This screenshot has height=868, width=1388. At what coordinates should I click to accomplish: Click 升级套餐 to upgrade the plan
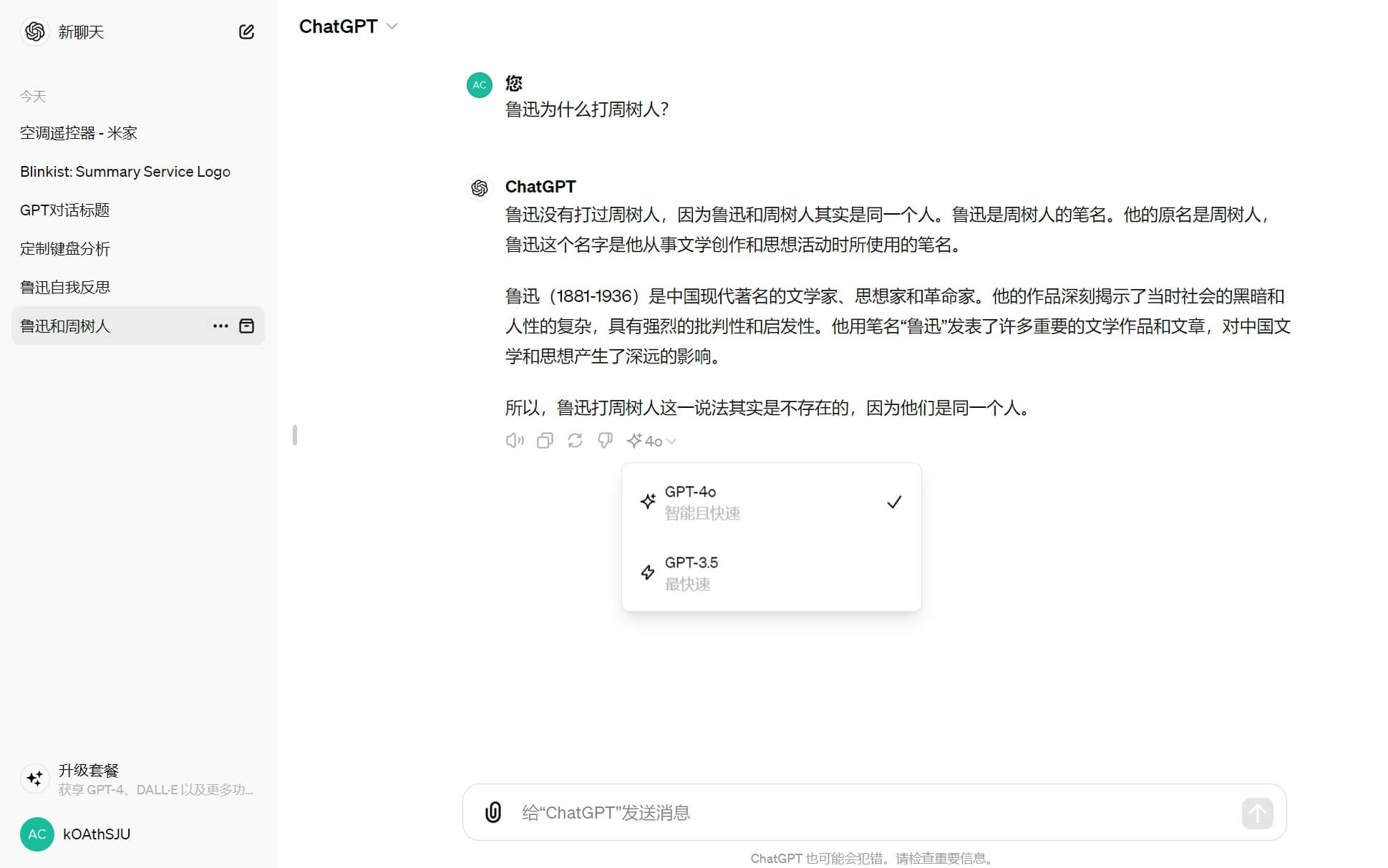[x=89, y=770]
